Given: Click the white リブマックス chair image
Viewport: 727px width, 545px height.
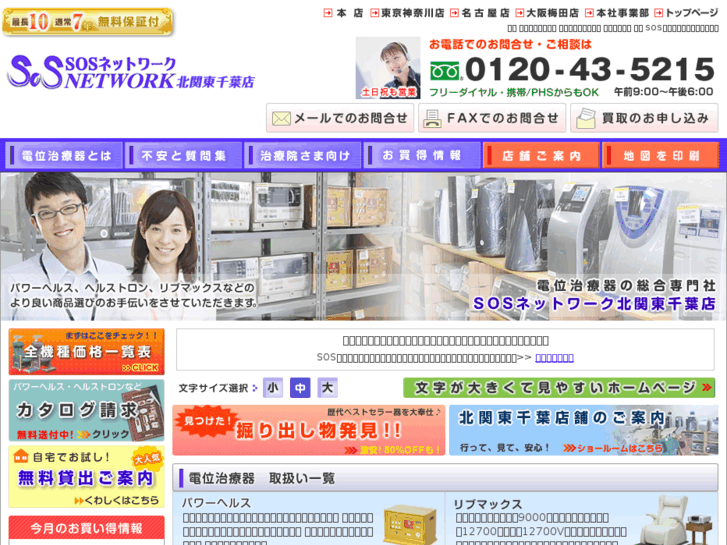Looking at the screenshot, I should point(664,519).
